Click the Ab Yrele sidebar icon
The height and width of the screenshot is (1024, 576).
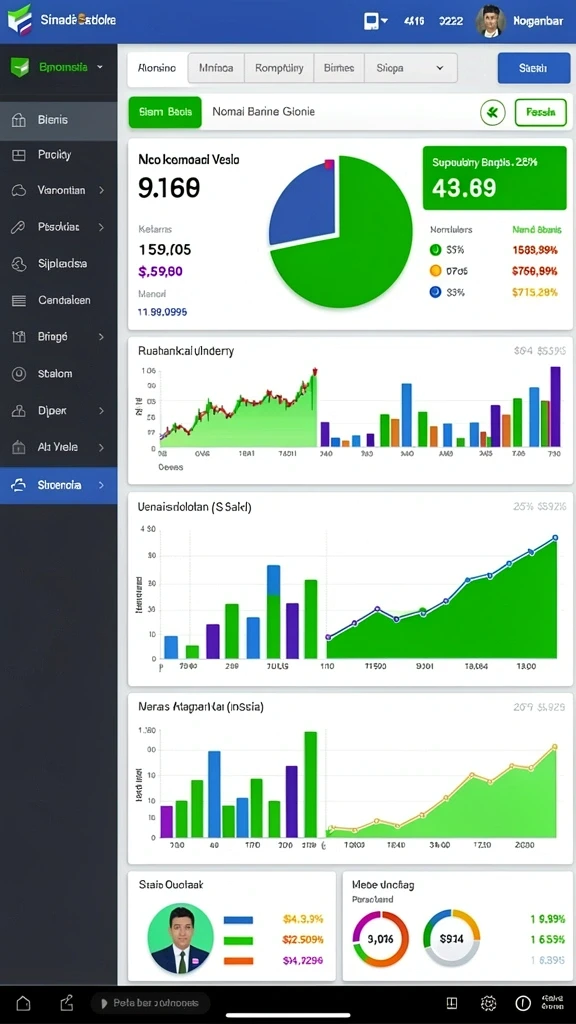coord(19,447)
